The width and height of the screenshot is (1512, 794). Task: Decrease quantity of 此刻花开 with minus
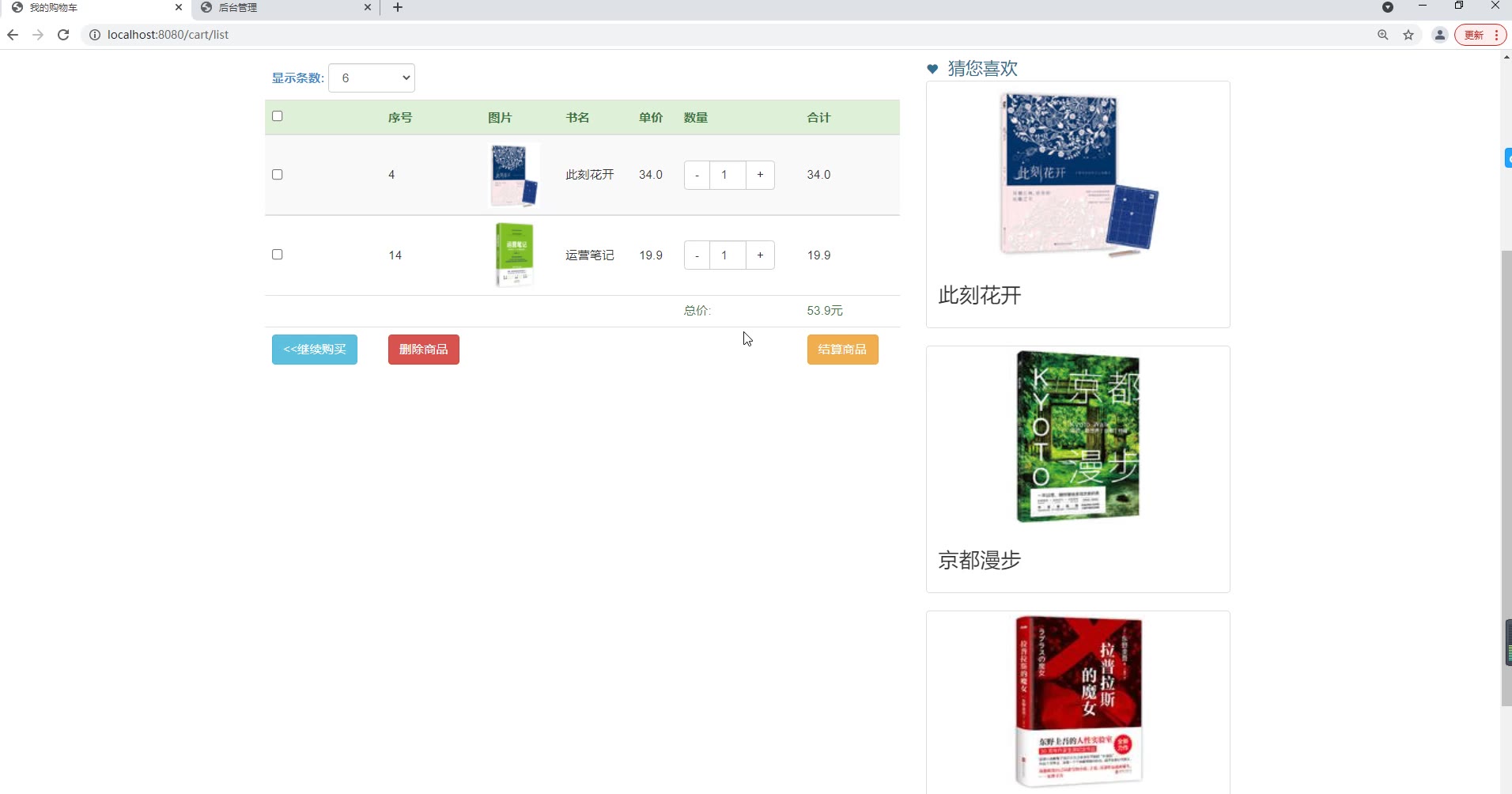pyautogui.click(x=697, y=175)
